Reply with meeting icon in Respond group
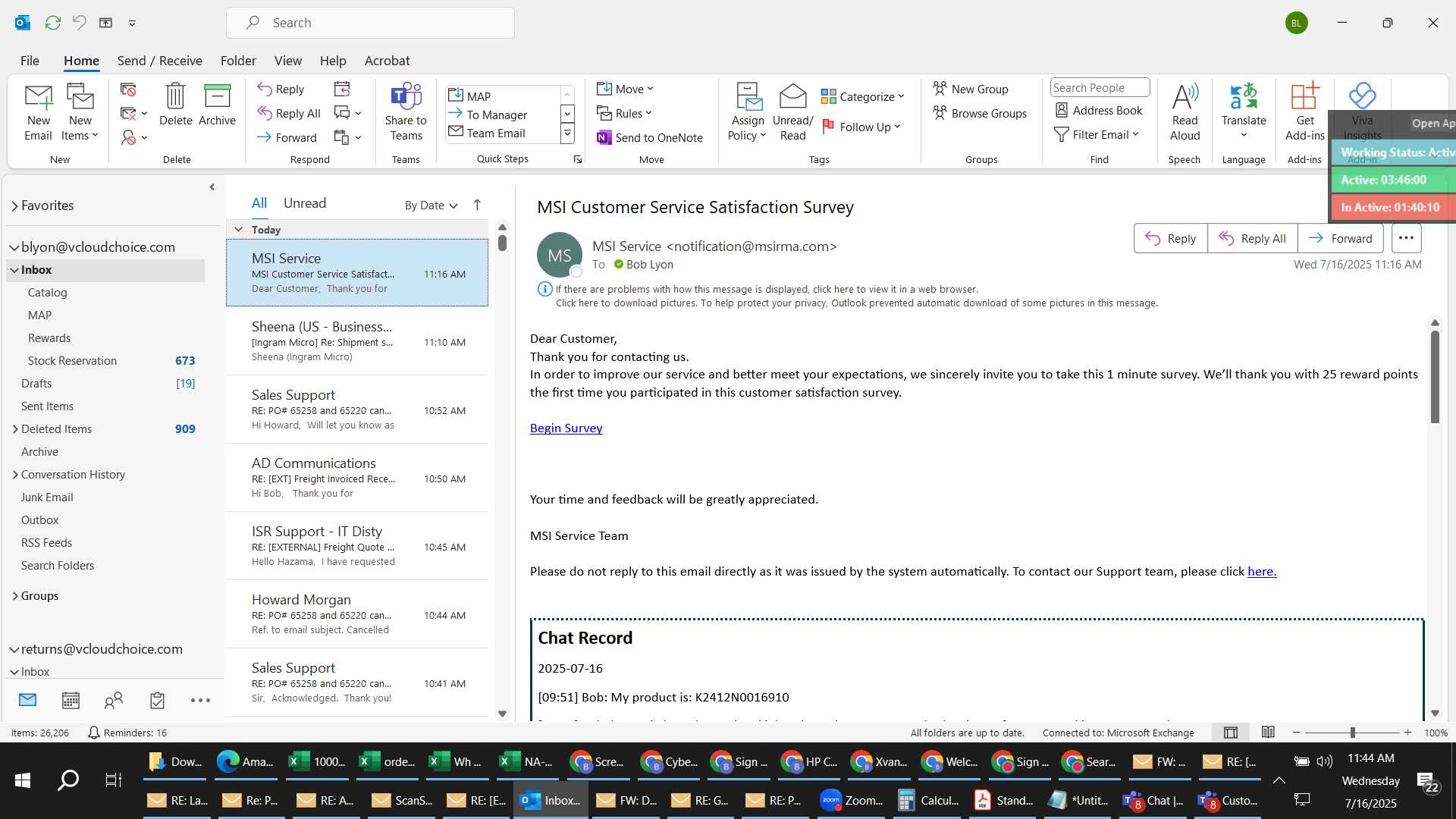1456x819 pixels. 342,89
